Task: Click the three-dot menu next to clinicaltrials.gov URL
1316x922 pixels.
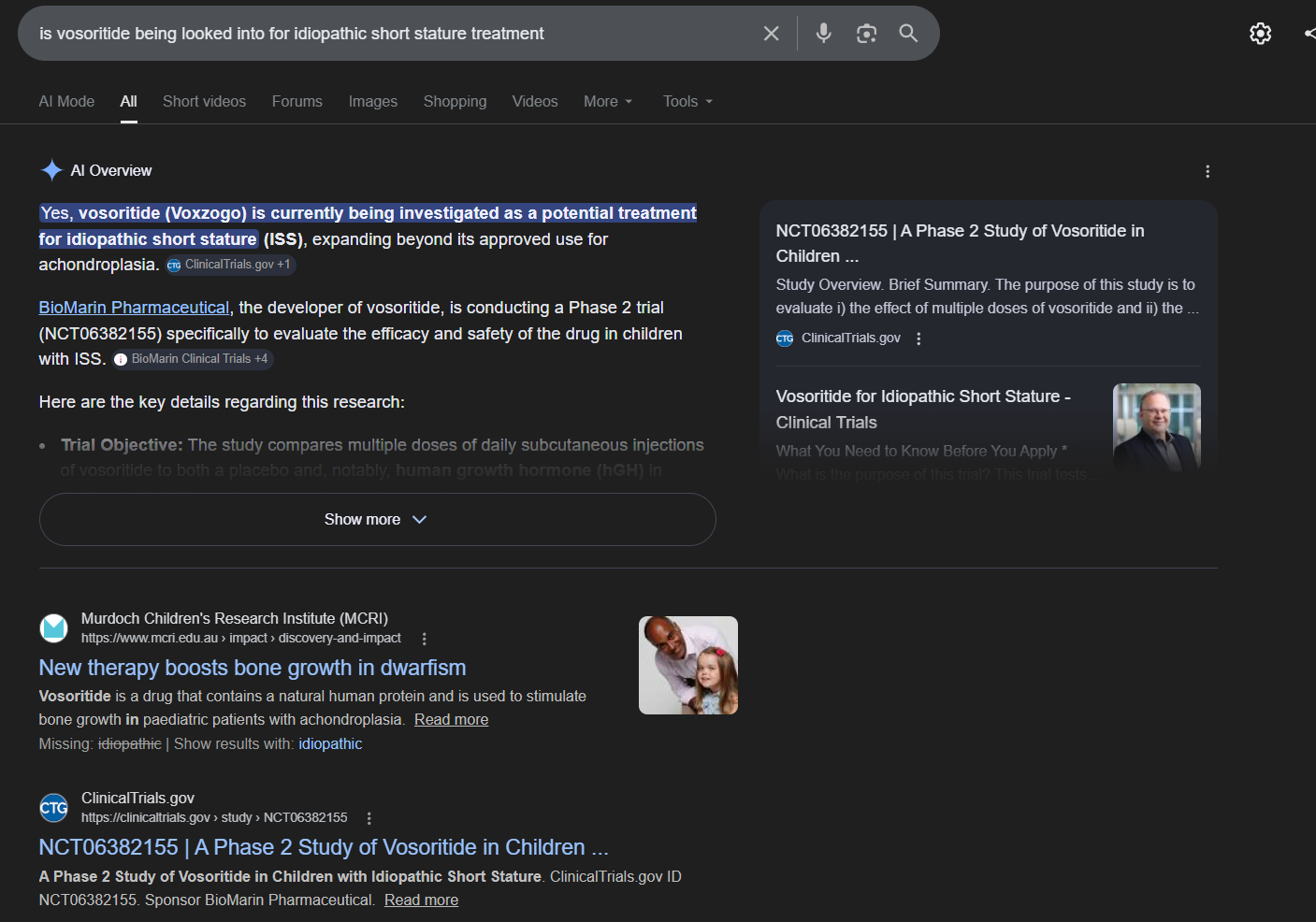Action: pyautogui.click(x=369, y=818)
